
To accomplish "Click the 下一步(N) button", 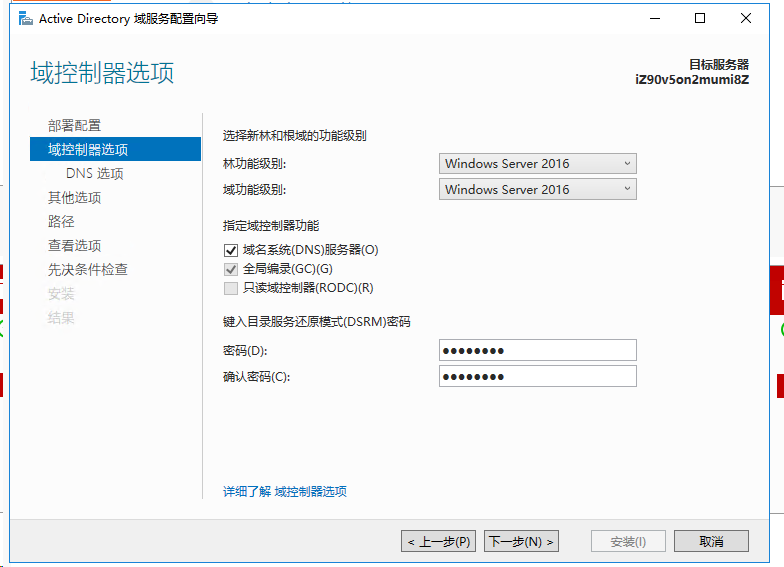I will coord(522,542).
